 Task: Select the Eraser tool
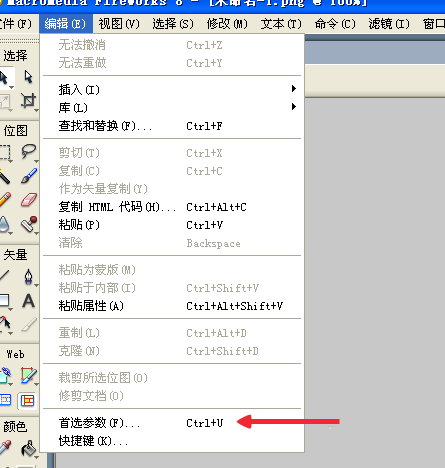point(29,200)
